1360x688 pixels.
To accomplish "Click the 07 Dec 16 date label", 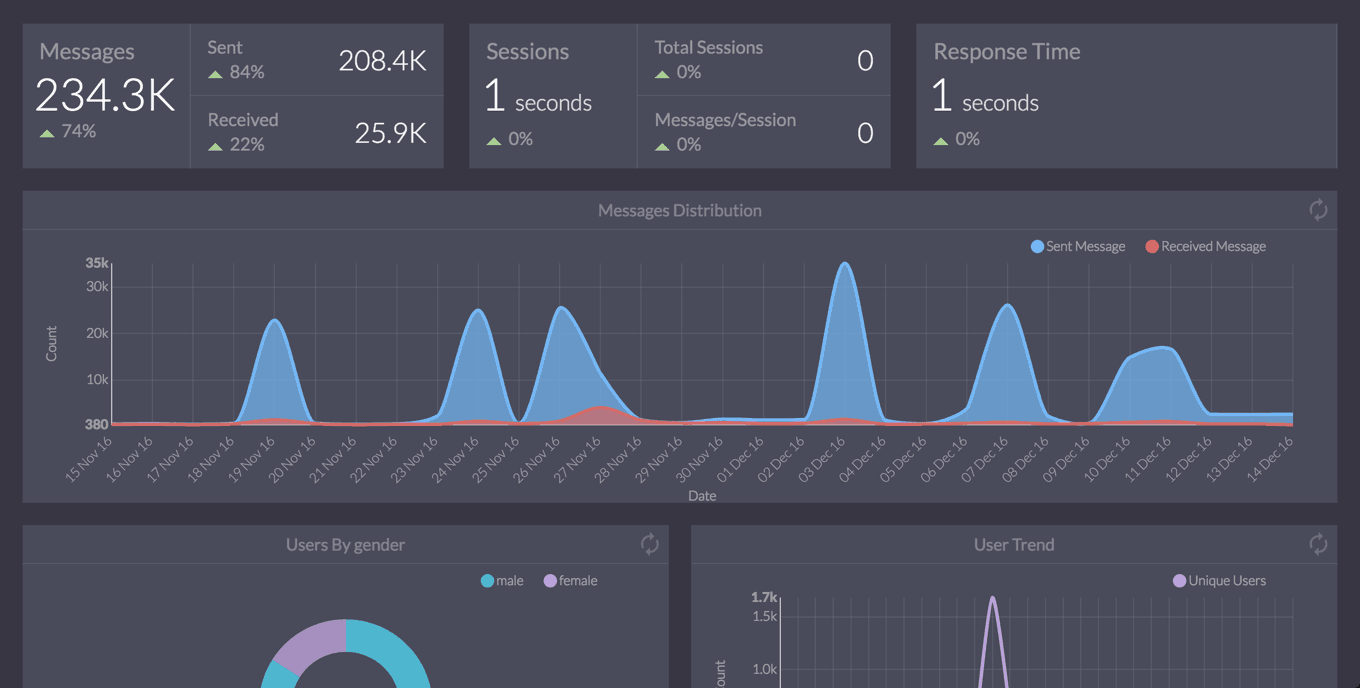I will (x=985, y=459).
